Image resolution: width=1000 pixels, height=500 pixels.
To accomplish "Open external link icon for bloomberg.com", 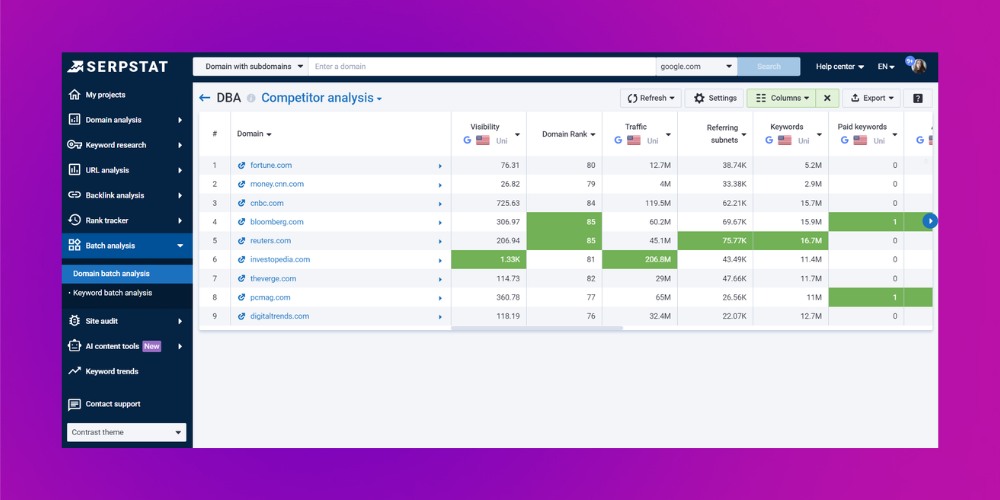I will pyautogui.click(x=241, y=222).
